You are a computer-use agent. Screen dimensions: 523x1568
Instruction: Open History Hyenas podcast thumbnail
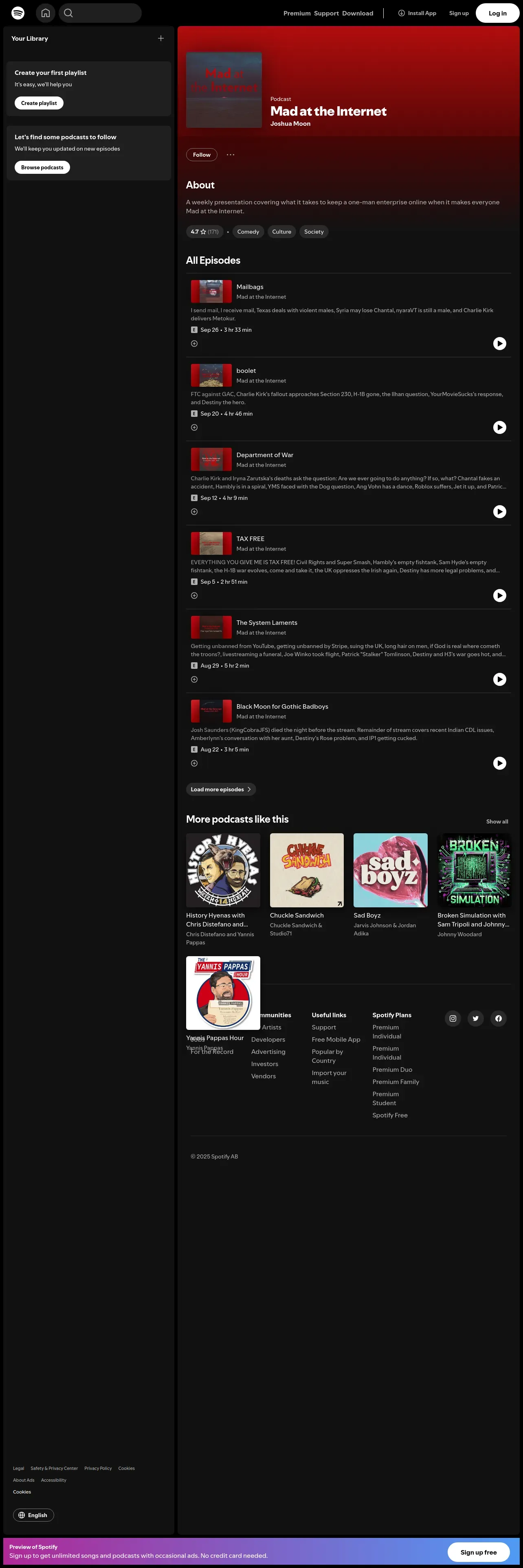[x=223, y=870]
